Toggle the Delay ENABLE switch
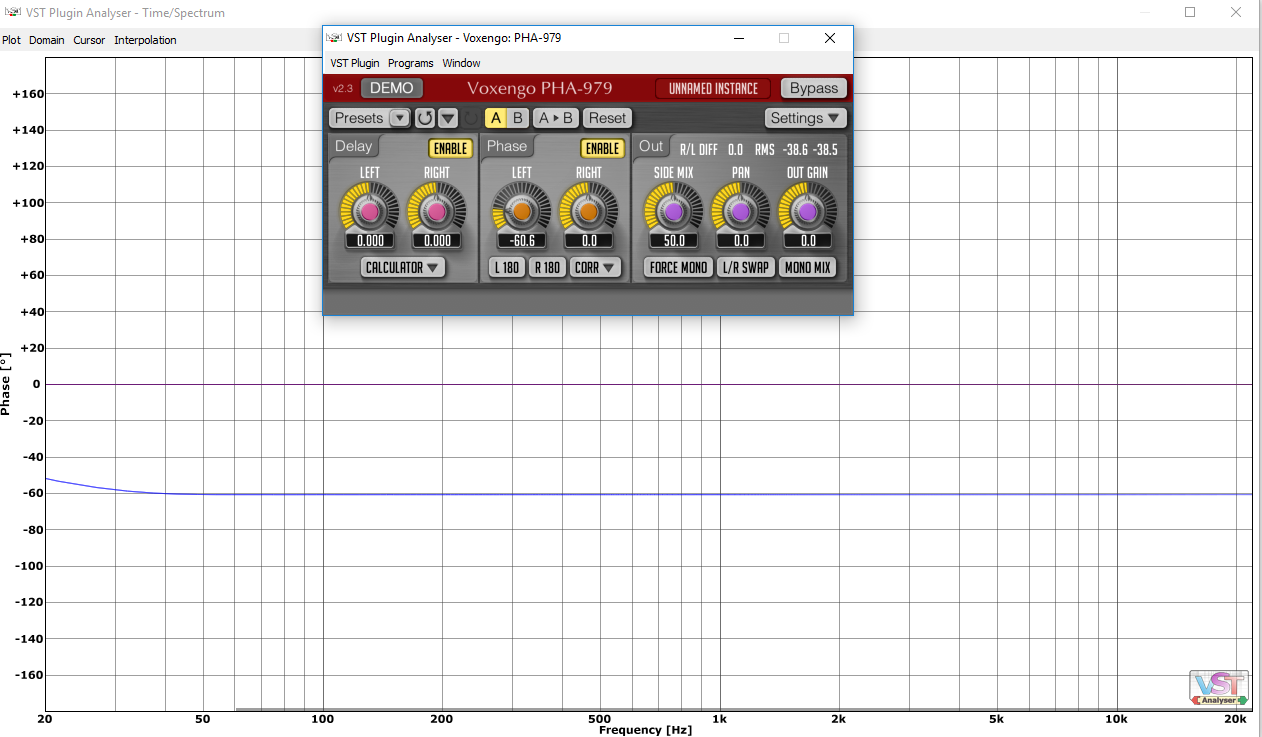 pos(450,148)
